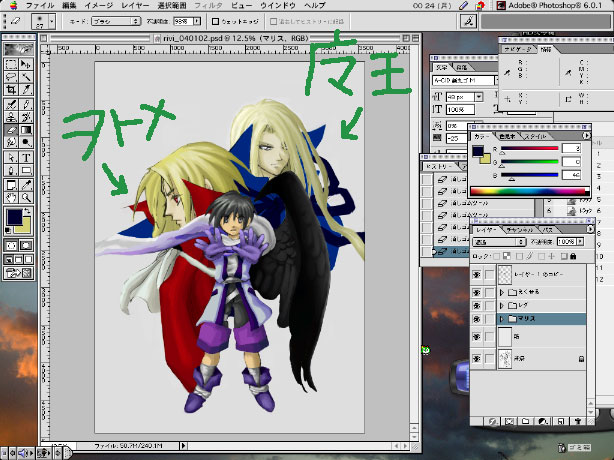Viewport: 614px width, 460px height.
Task: Select the Gradient tool
Action: (26, 130)
